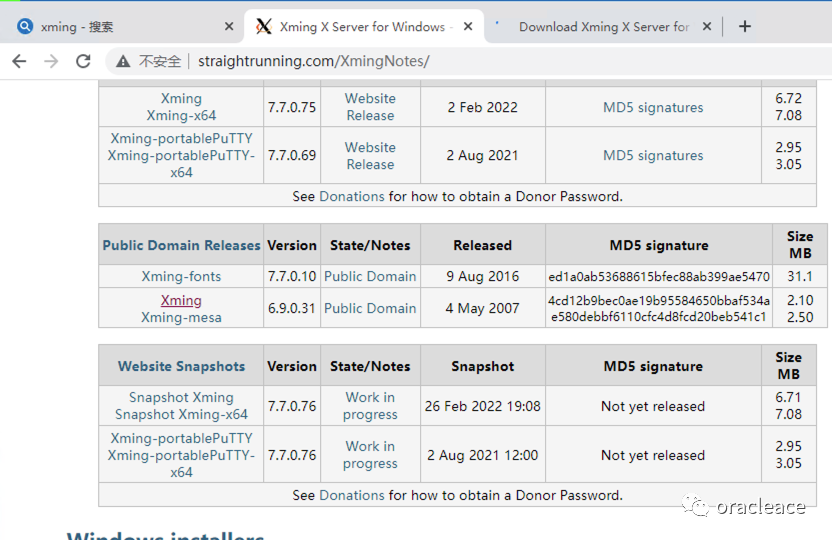Go back to the previous page

pyautogui.click(x=19, y=62)
